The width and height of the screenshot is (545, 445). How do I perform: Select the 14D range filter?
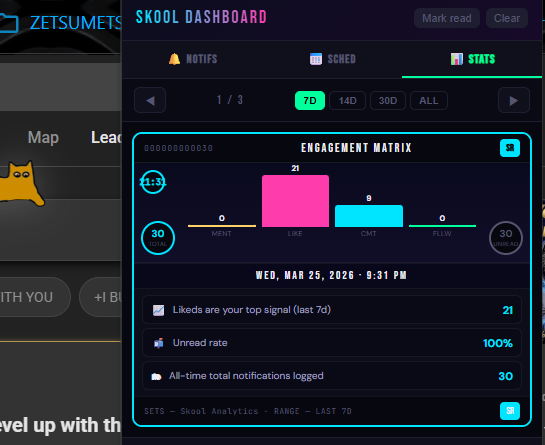347,100
